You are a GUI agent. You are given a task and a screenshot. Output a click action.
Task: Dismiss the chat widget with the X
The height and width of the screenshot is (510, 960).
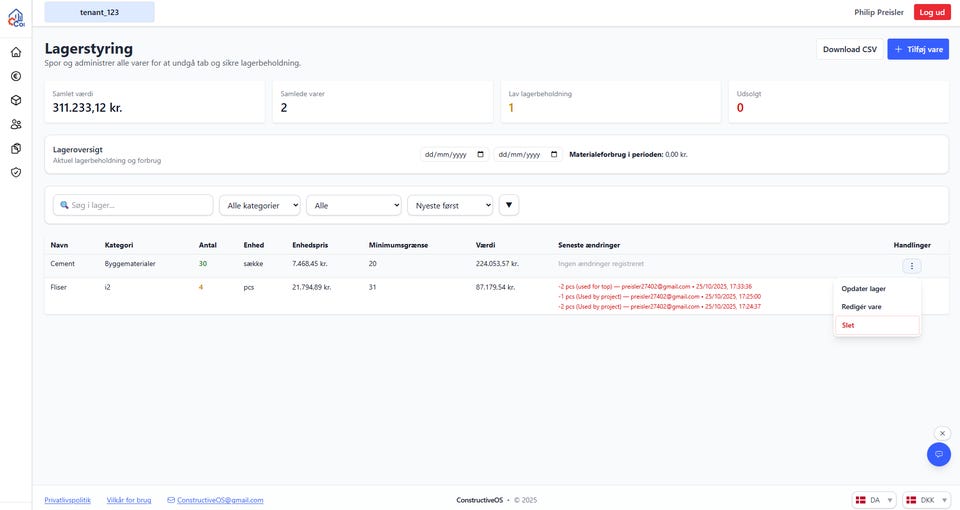pos(942,433)
